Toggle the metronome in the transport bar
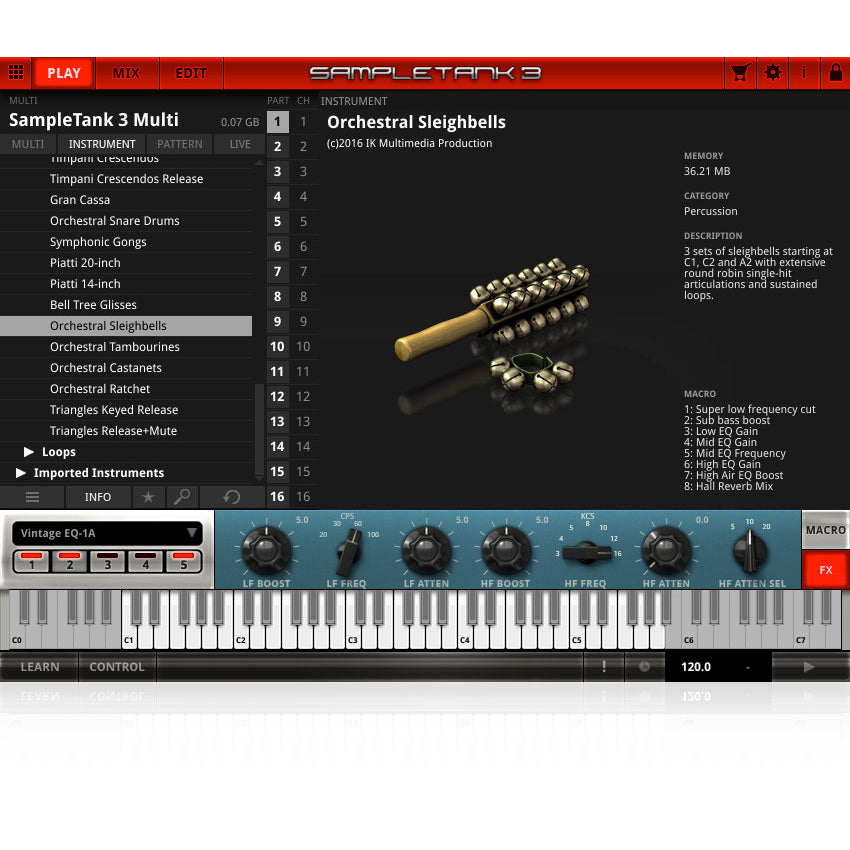Image resolution: width=850 pixels, height=850 pixels. (643, 666)
